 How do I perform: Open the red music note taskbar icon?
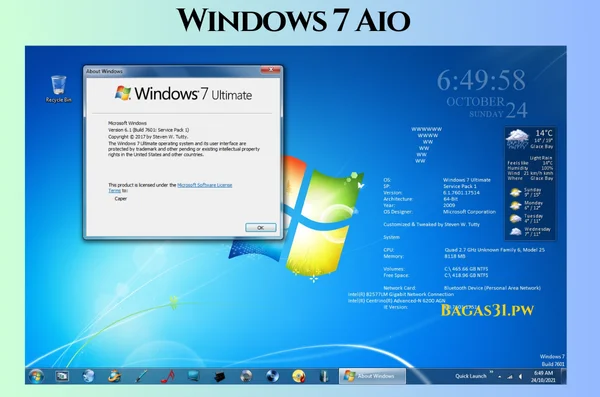[x=167, y=376]
